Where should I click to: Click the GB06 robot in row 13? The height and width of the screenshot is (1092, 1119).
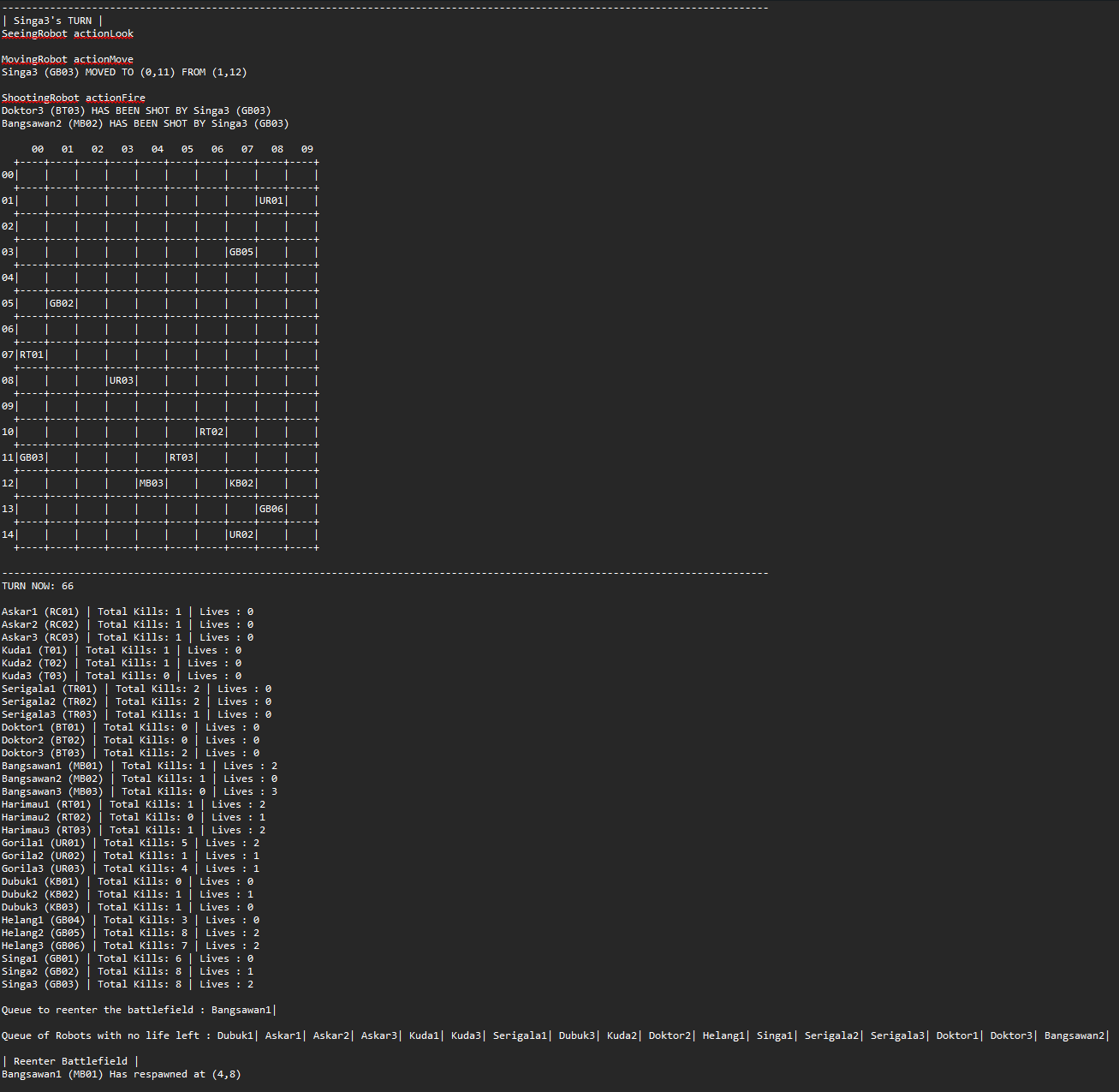(x=271, y=509)
